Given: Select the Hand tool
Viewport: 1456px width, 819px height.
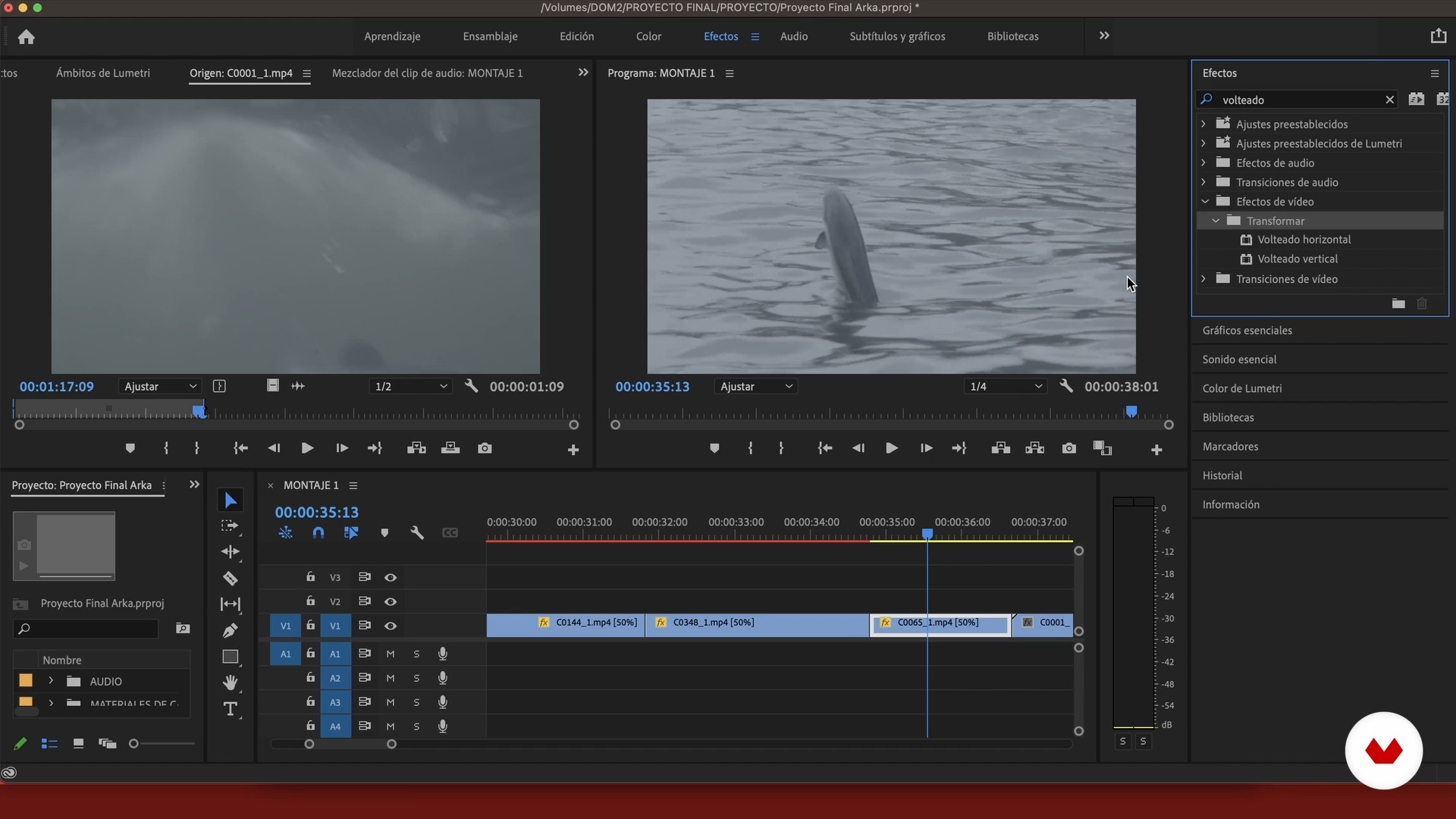Looking at the screenshot, I should tap(231, 682).
